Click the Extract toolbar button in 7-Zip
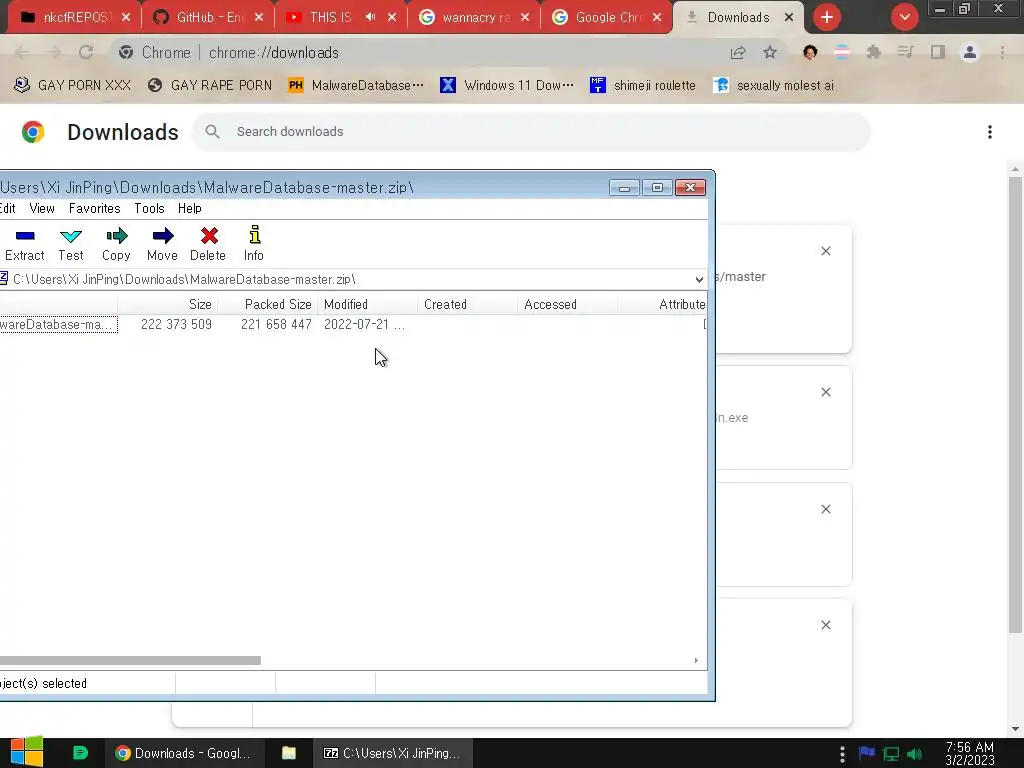The image size is (1024, 768). (25, 244)
